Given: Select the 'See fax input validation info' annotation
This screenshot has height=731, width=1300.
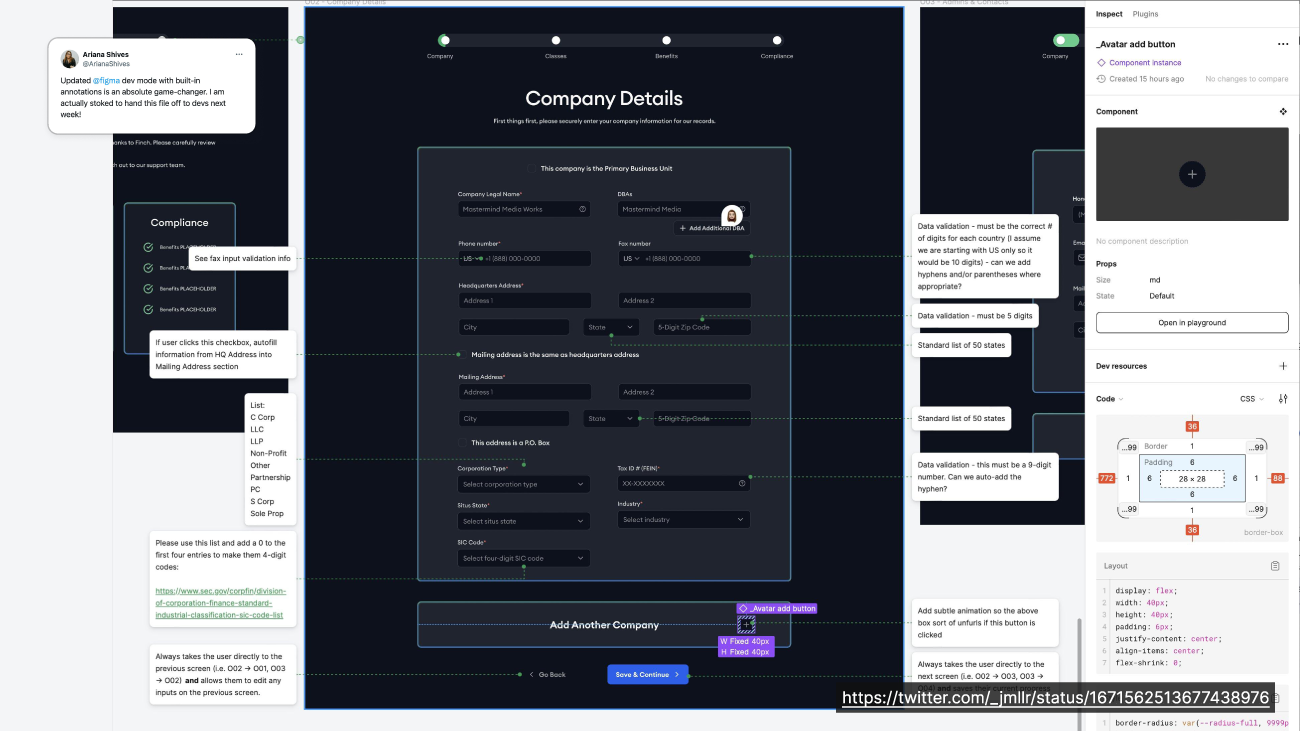Looking at the screenshot, I should (x=243, y=259).
